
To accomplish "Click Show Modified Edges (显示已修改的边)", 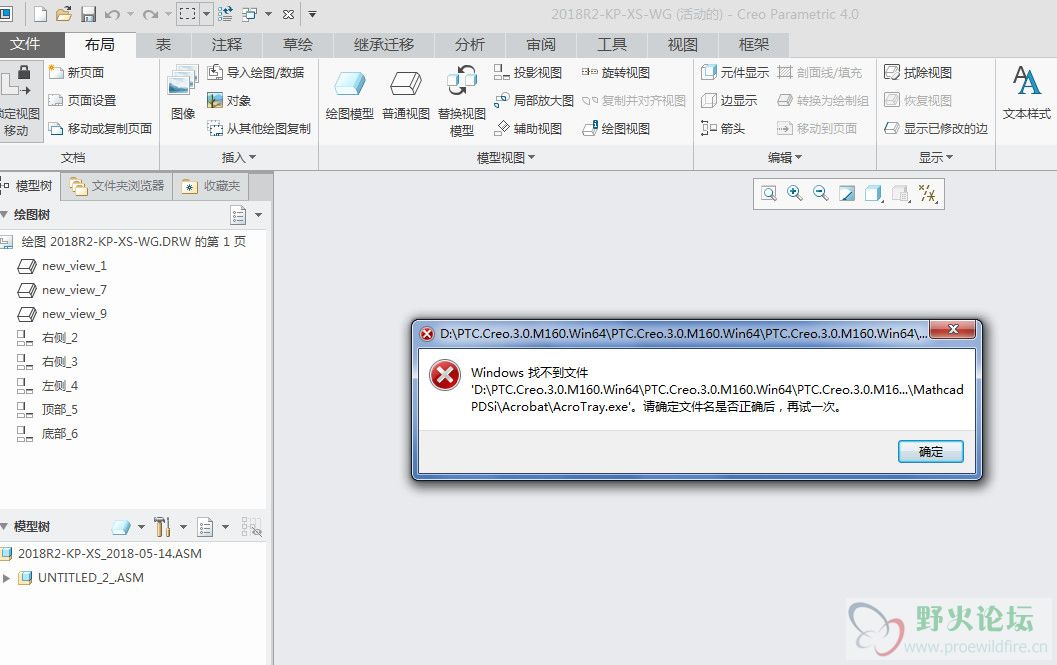I will [936, 128].
